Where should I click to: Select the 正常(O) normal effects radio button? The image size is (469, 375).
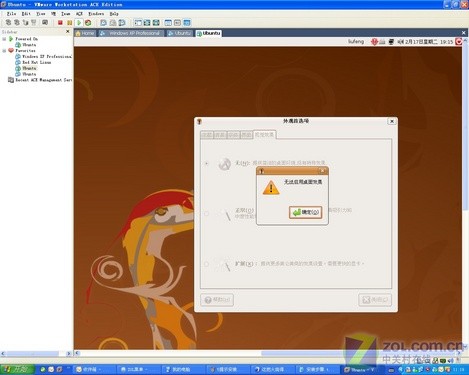207,213
